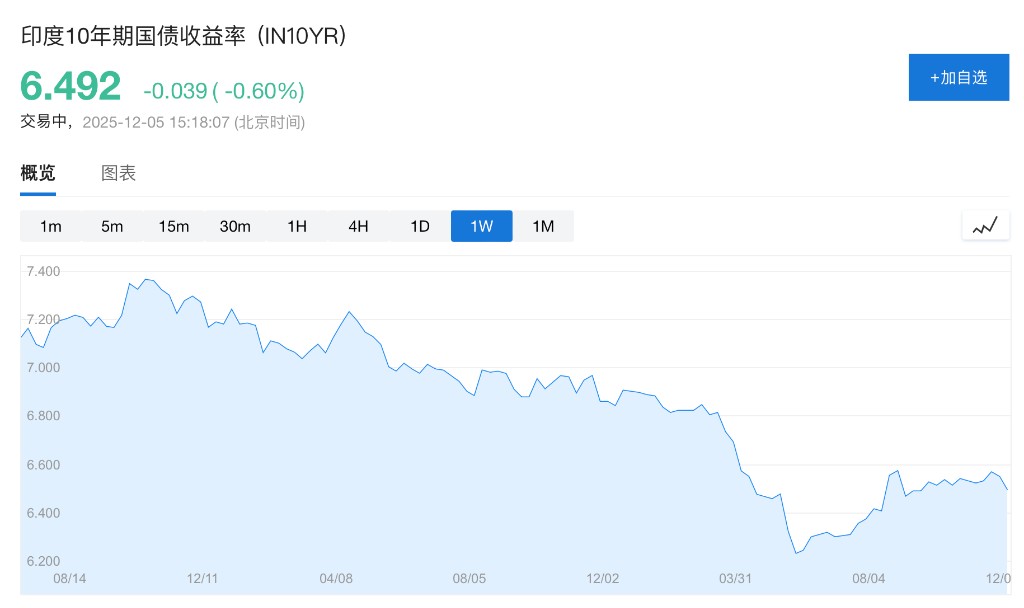Open the chart type line icon

coord(985,226)
